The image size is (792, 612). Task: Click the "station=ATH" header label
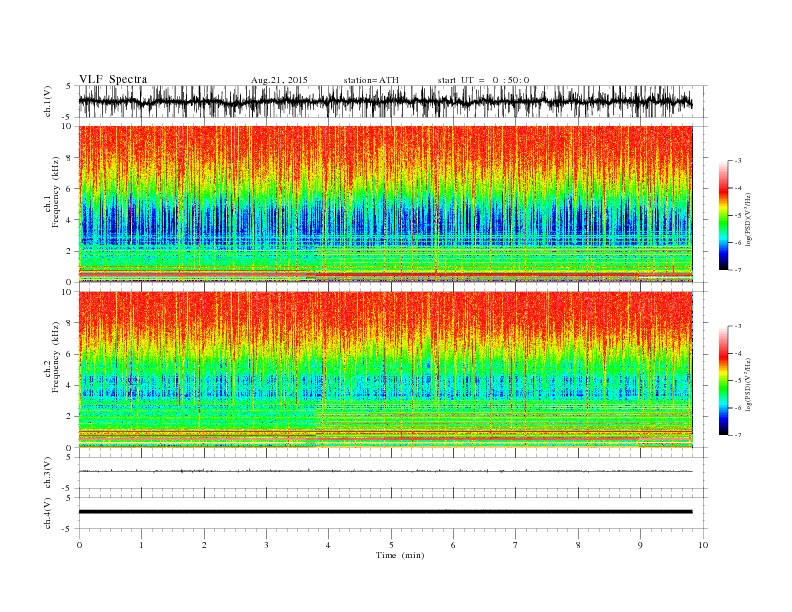(371, 80)
